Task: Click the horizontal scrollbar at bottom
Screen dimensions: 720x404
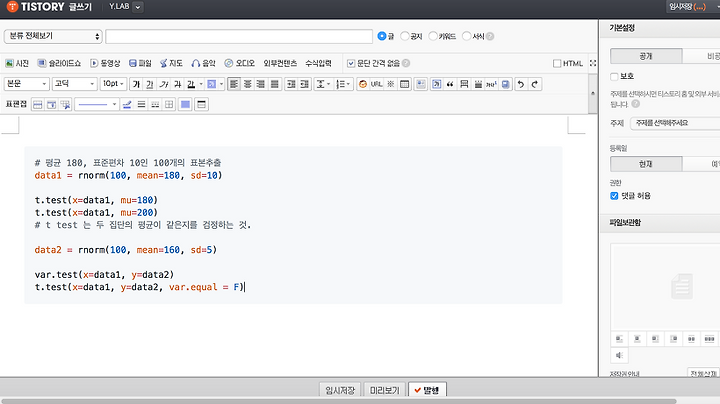Action: pos(340,401)
